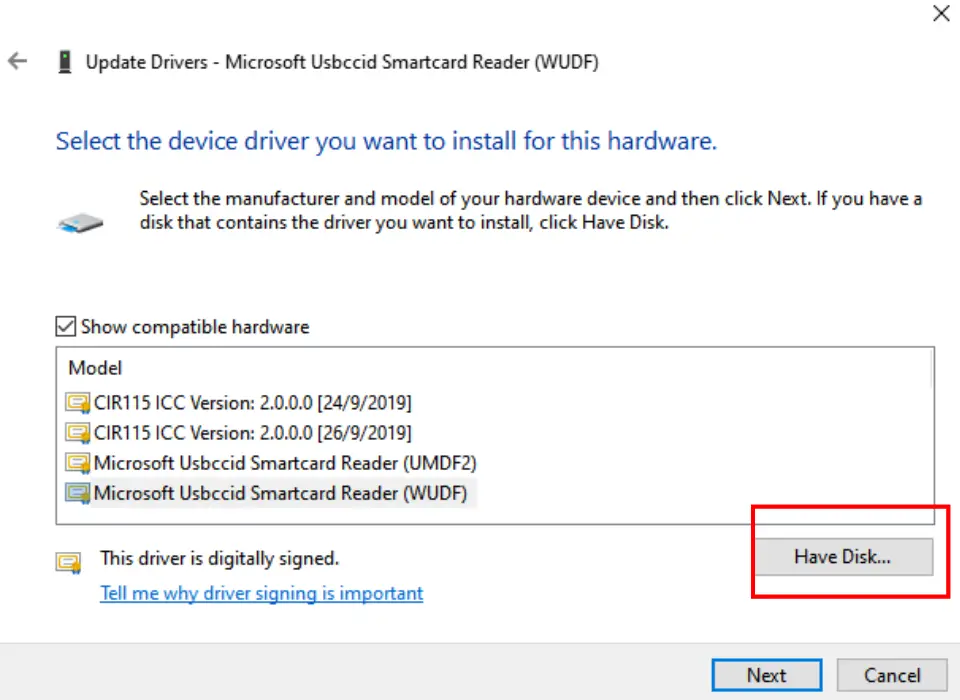Click the Have Disk button
This screenshot has width=960, height=700.
click(x=842, y=557)
